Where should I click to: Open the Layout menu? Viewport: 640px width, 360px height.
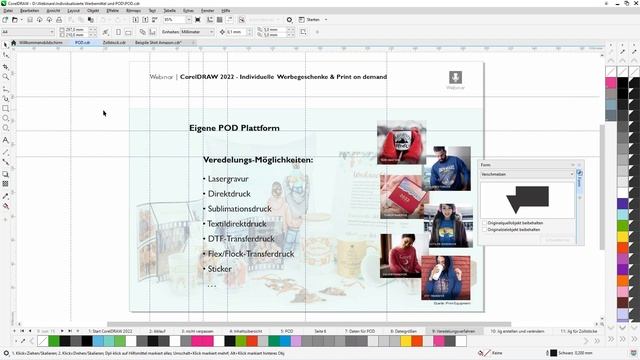point(73,11)
